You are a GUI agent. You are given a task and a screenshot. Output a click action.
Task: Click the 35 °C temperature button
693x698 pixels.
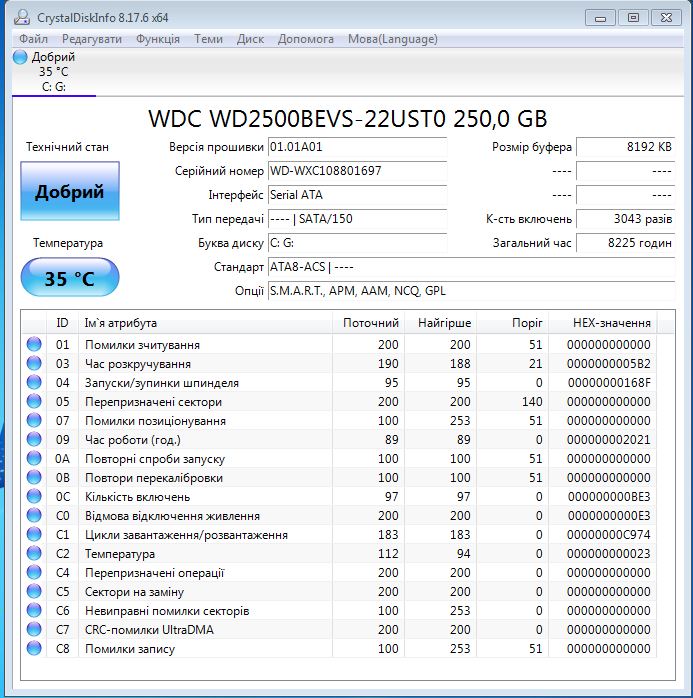(69, 278)
